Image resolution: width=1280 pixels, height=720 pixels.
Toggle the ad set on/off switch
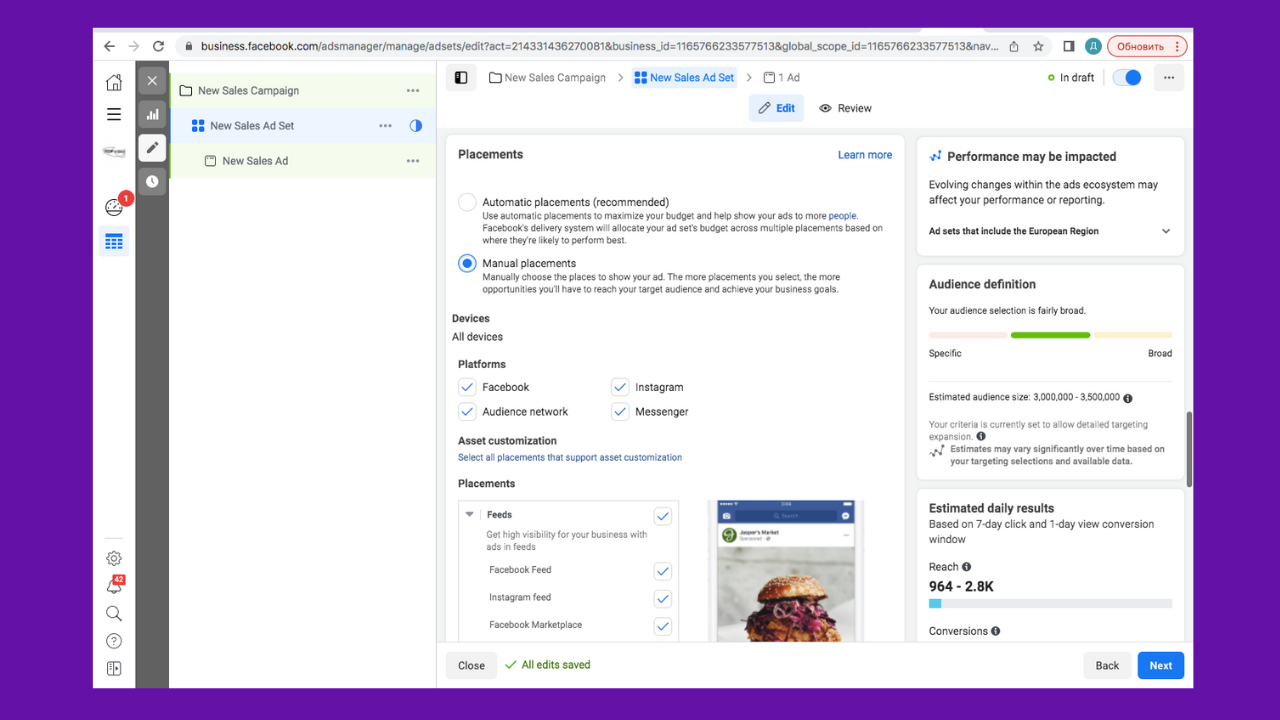click(x=1127, y=77)
